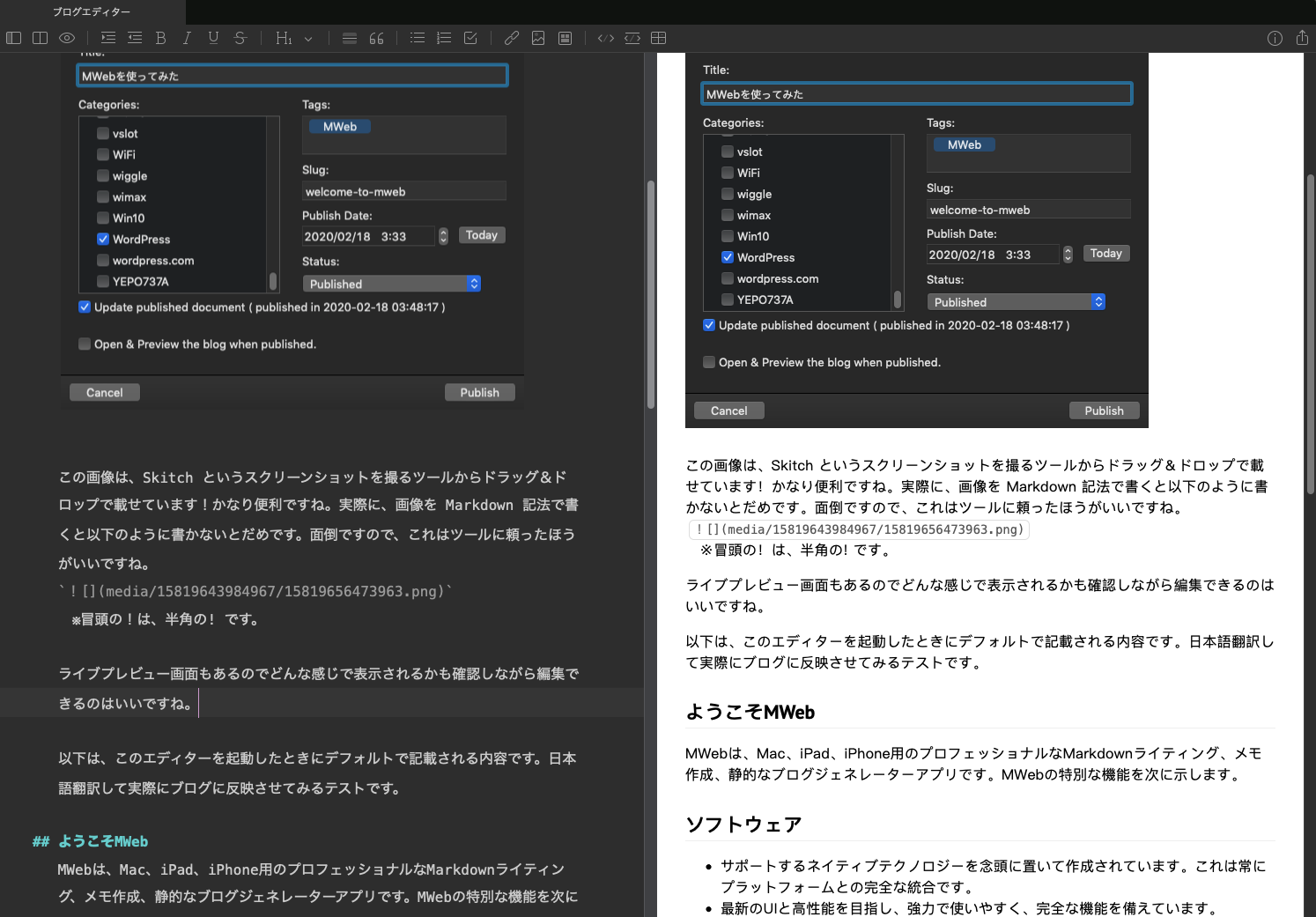Check the WordPress category in the right preview pane

(x=728, y=257)
